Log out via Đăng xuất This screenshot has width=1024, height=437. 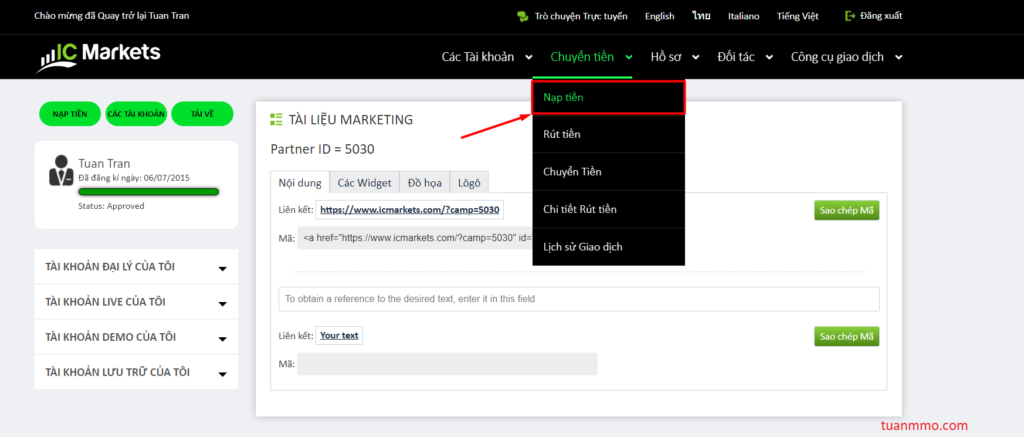[881, 16]
